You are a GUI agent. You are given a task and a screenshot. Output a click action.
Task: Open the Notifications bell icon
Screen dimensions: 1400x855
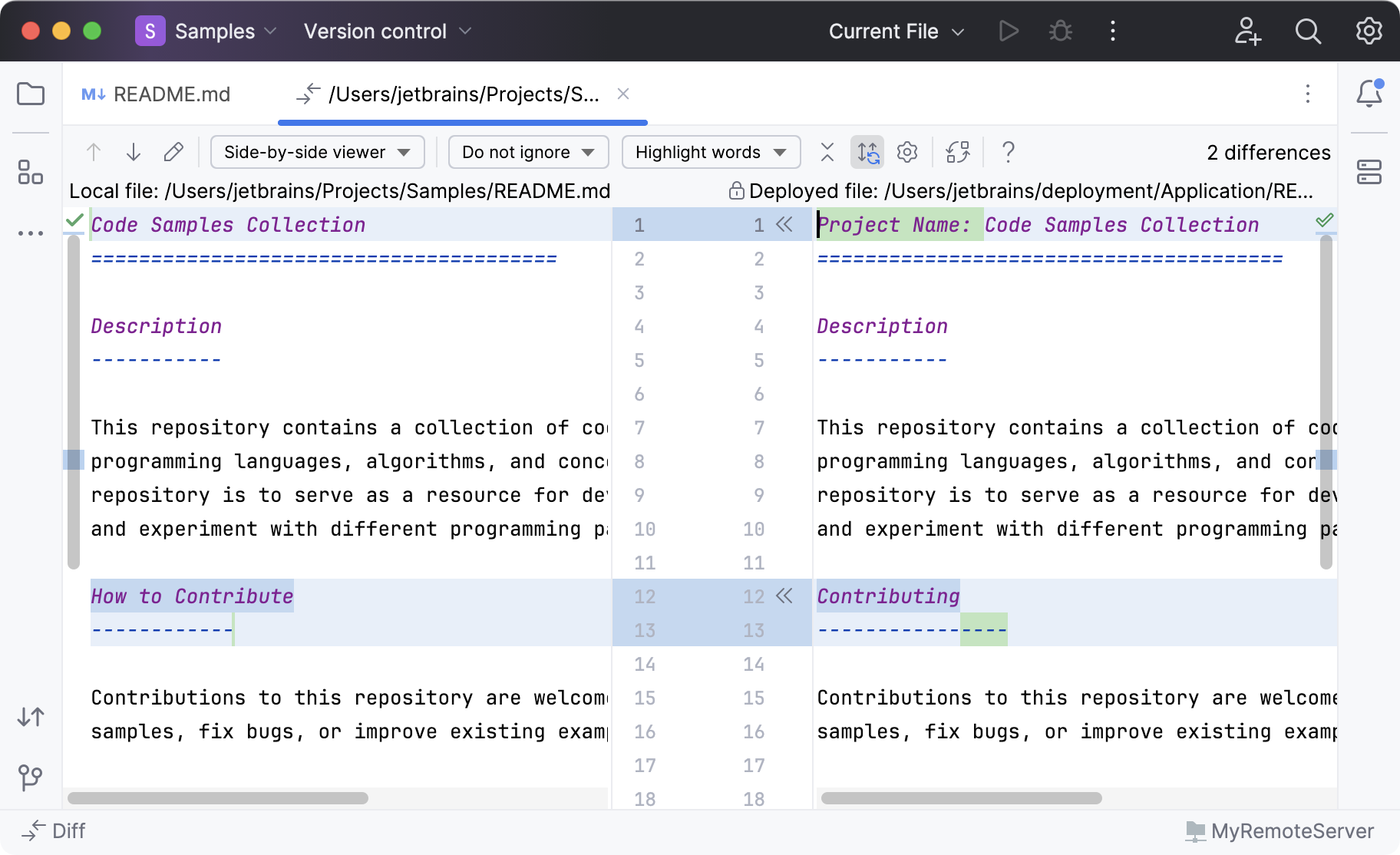[x=1369, y=94]
